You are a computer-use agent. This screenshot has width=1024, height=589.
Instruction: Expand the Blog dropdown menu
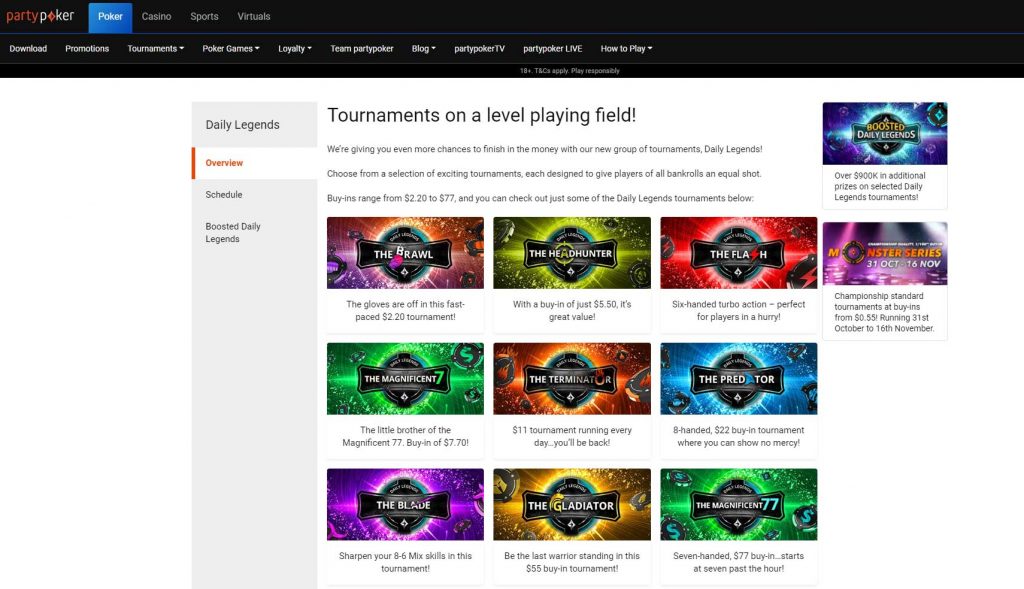423,48
